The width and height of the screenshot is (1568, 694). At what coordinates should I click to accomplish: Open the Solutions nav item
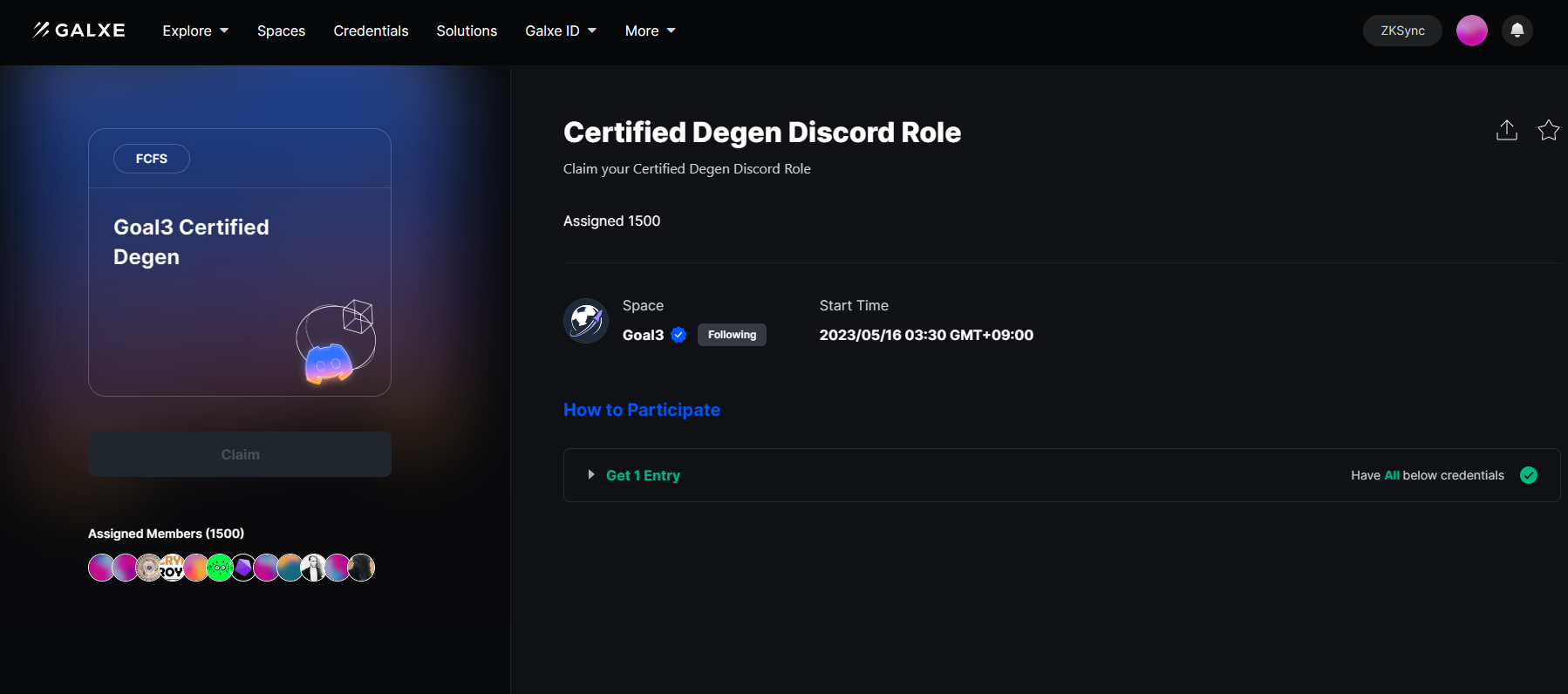coord(467,31)
